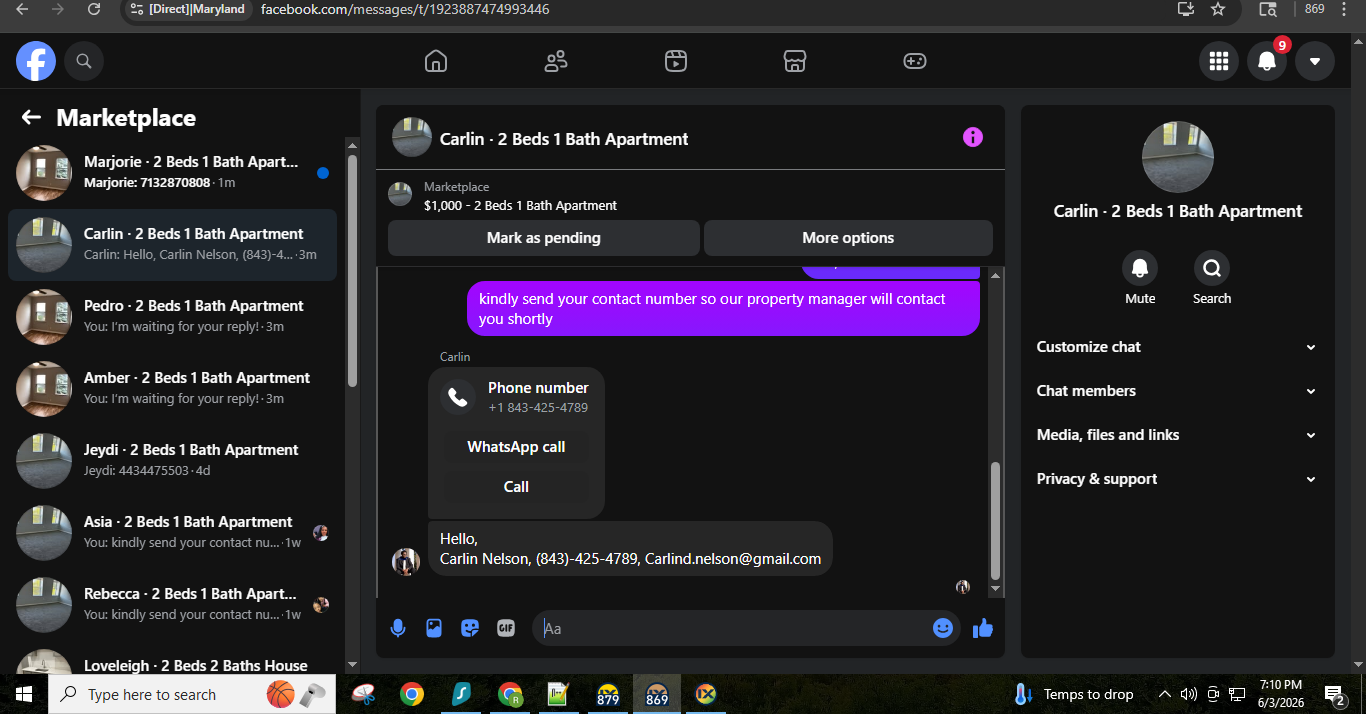The width and height of the screenshot is (1366, 714).
Task: Open the Friends icon in top navigation
Action: pyautogui.click(x=556, y=61)
